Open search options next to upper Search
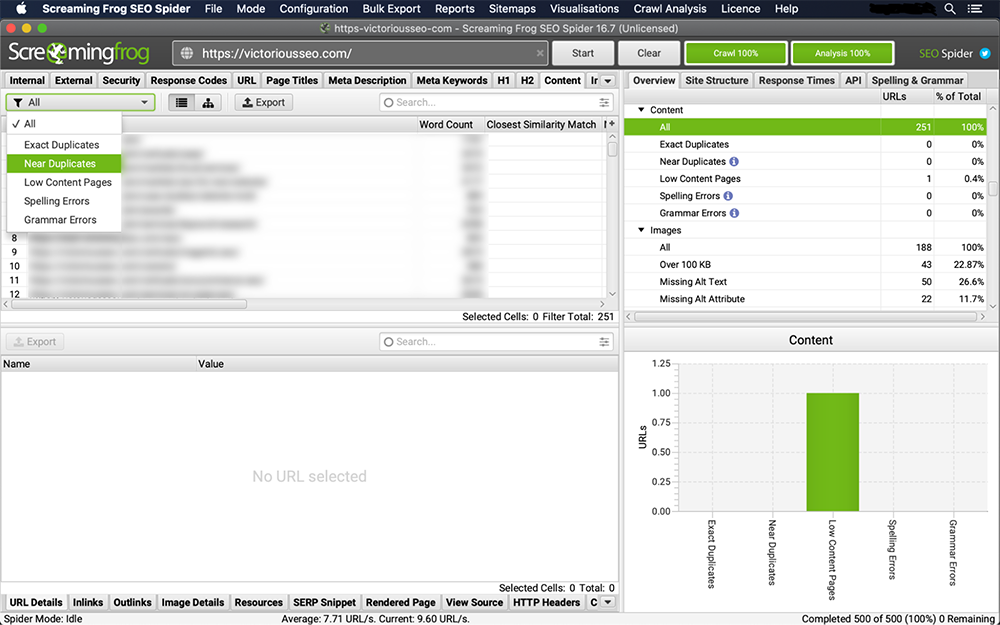1000x625 pixels. click(x=604, y=102)
